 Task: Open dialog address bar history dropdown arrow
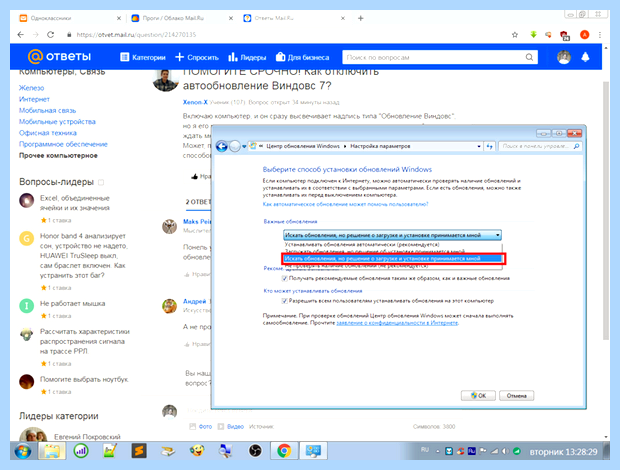coord(479,146)
